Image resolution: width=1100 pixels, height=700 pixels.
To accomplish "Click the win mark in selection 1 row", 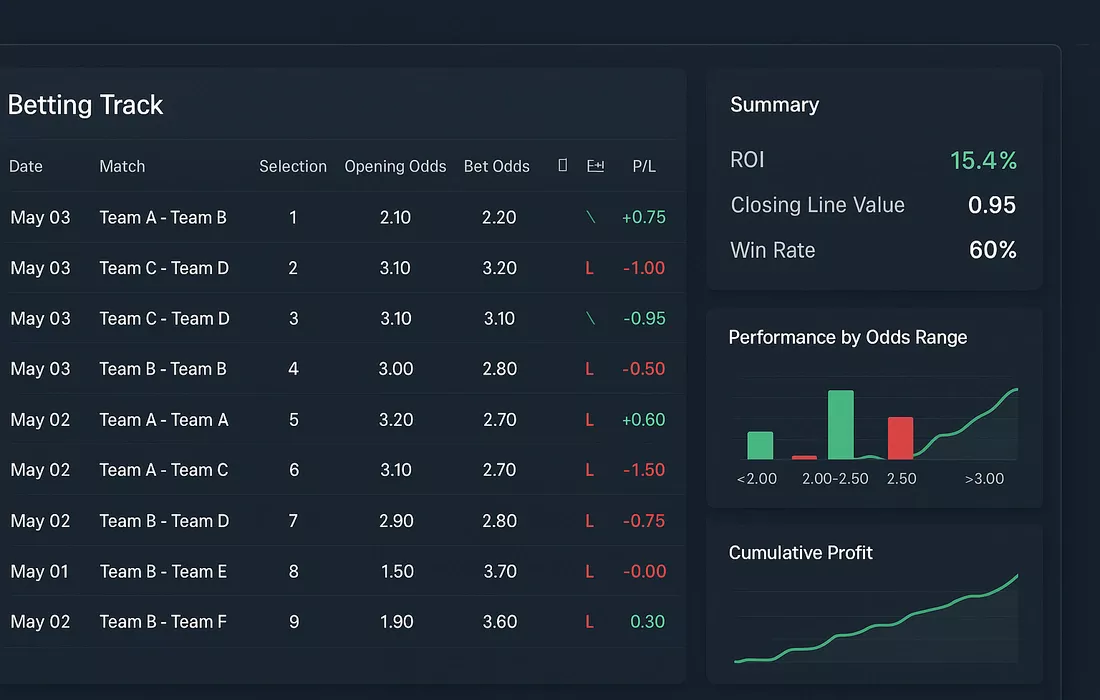I will pyautogui.click(x=591, y=217).
